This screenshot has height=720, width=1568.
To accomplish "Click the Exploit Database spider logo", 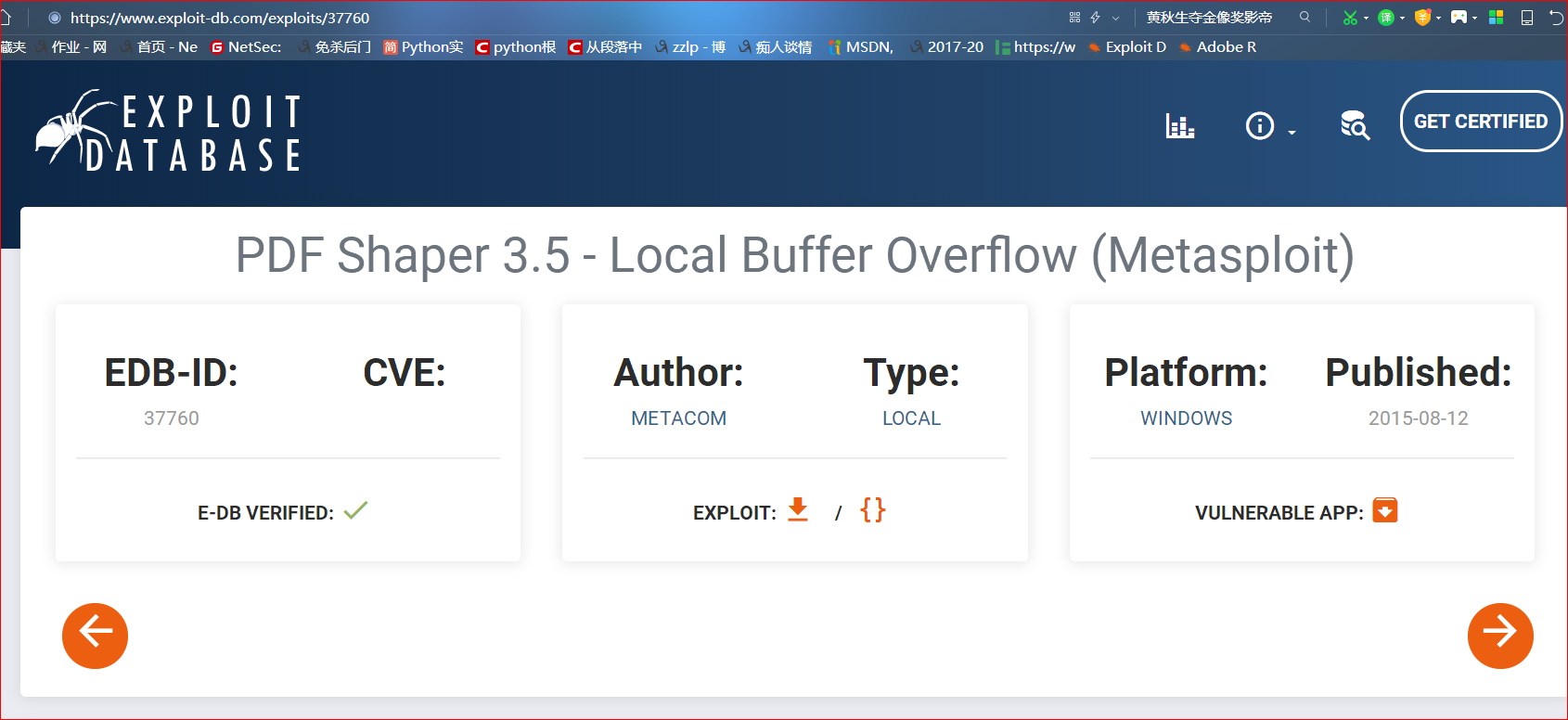I will click(168, 132).
